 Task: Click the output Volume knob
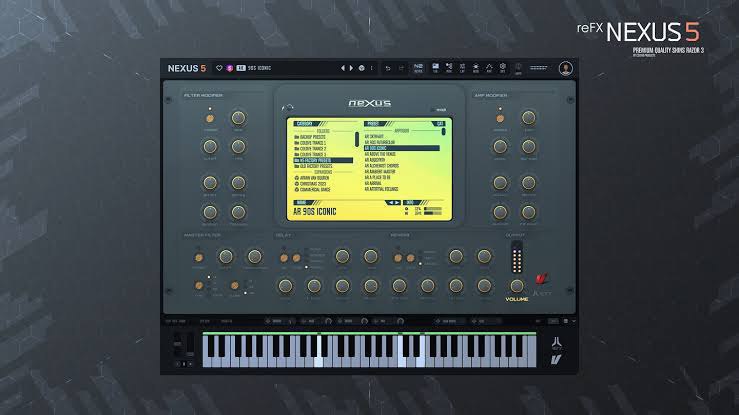point(517,285)
